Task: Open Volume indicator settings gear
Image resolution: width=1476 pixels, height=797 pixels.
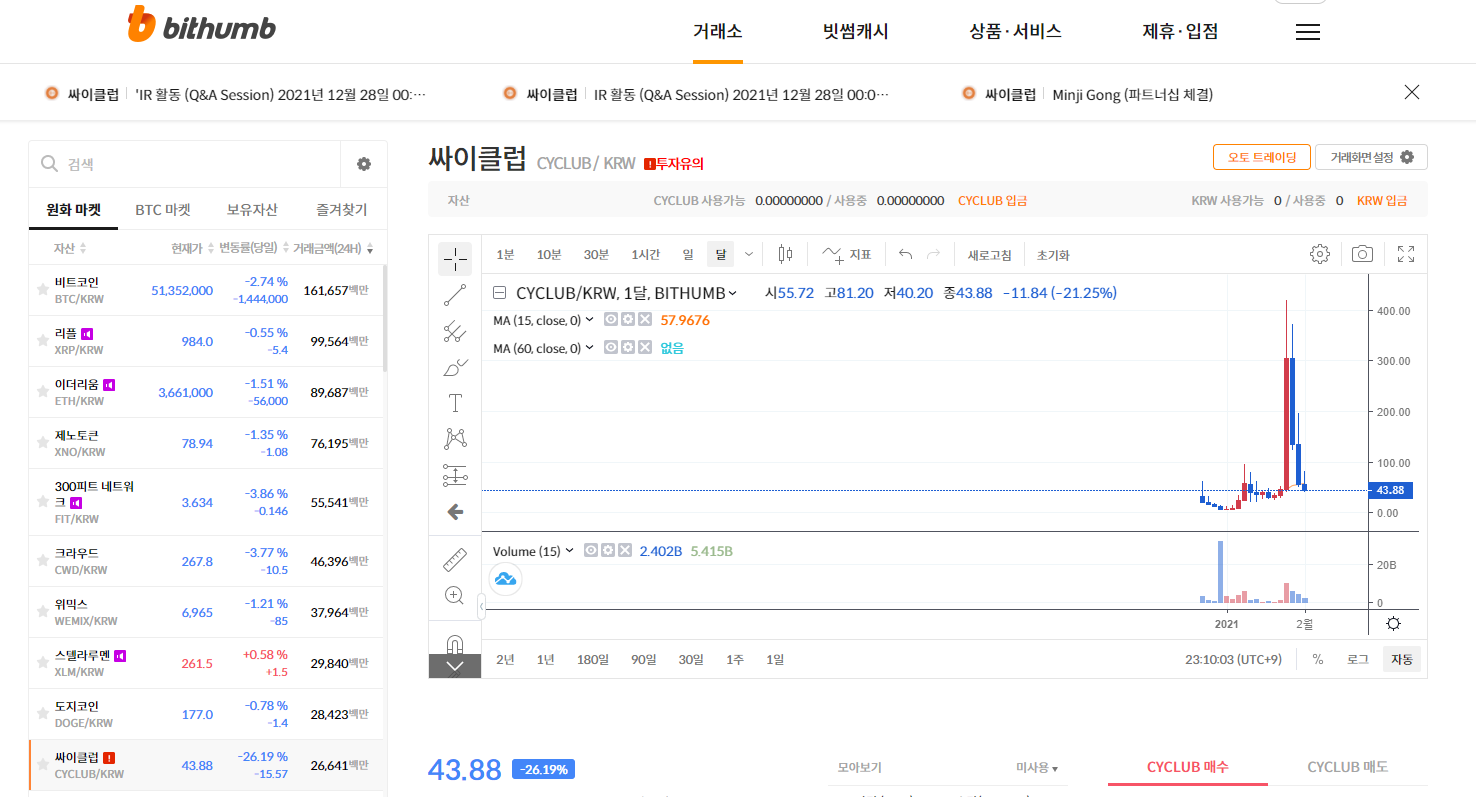Action: 607,551
